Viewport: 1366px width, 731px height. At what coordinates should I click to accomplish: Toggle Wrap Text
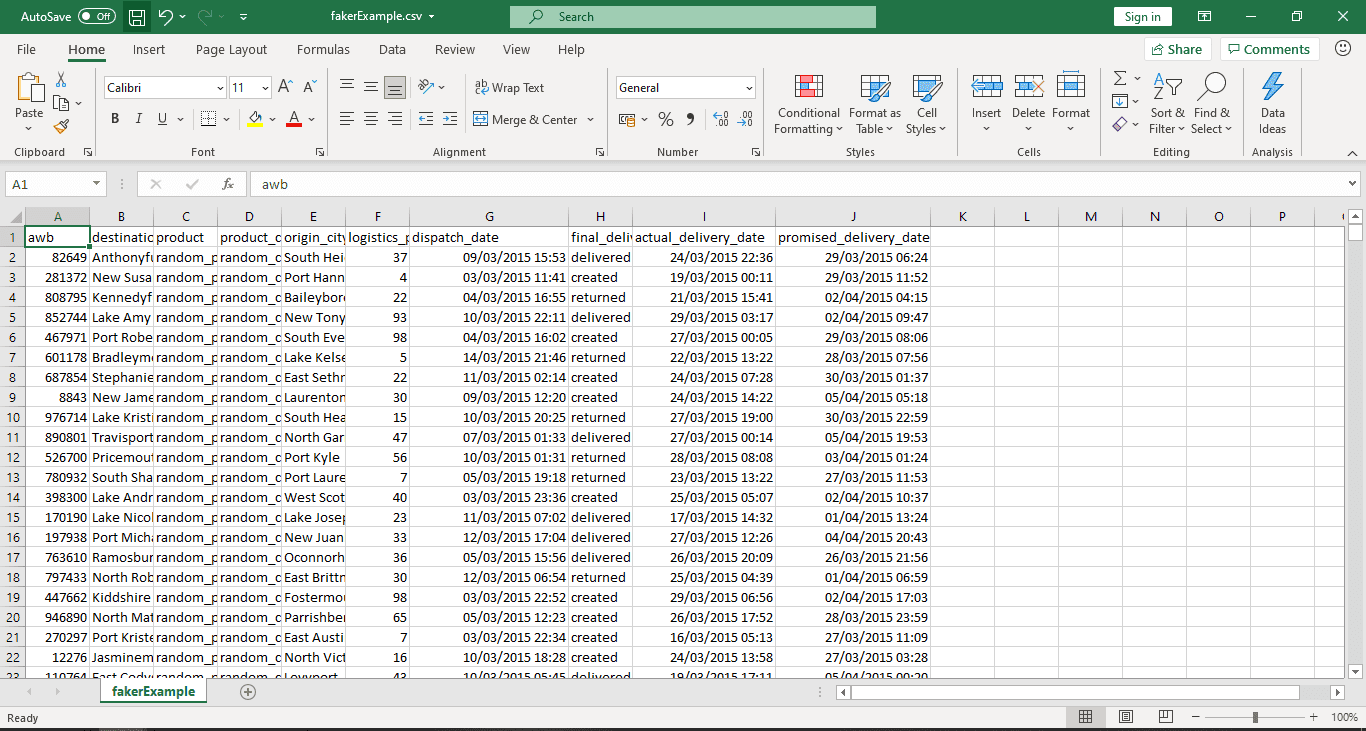pyautogui.click(x=509, y=88)
